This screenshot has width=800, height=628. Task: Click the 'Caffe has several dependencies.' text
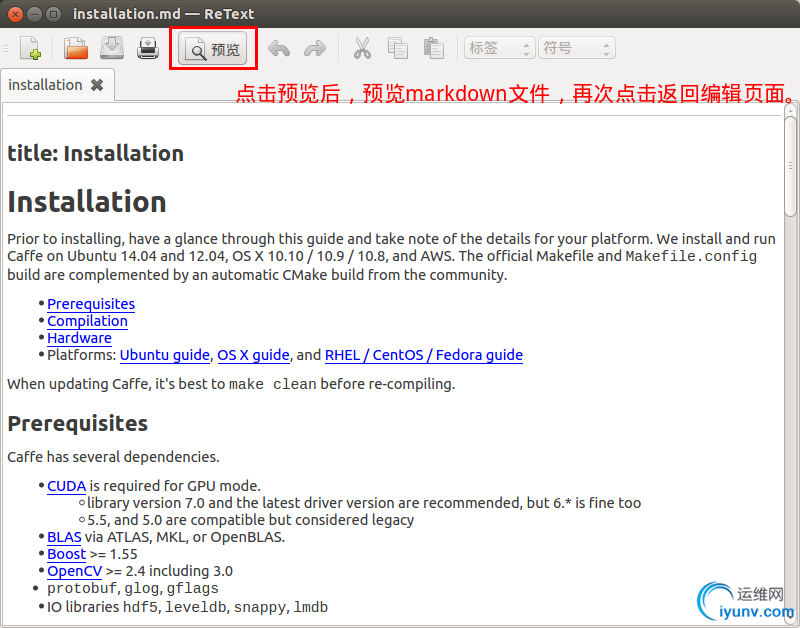113,457
